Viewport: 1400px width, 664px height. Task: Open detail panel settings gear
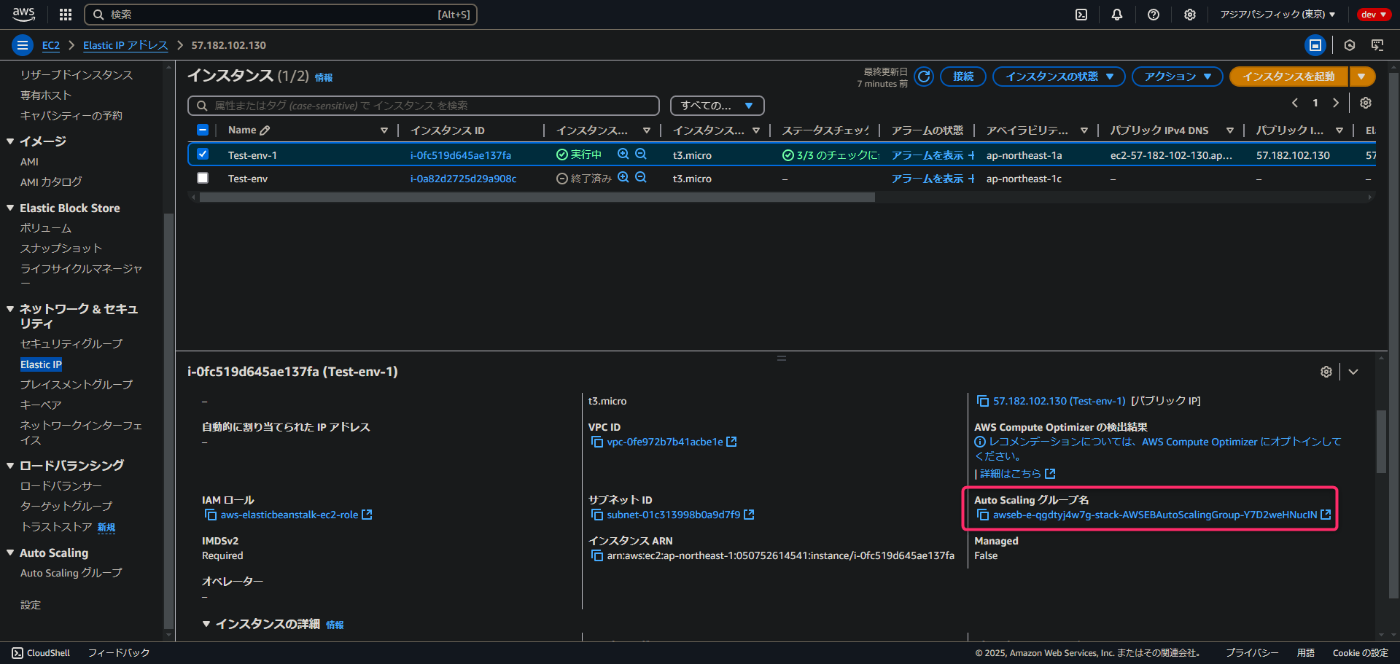coord(1326,371)
